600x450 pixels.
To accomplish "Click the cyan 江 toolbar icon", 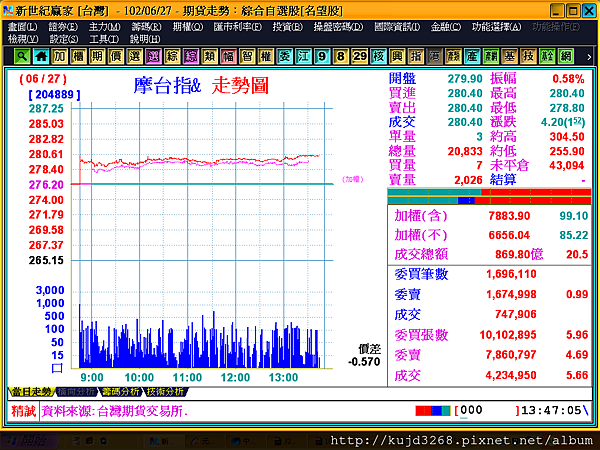I will tap(303, 56).
